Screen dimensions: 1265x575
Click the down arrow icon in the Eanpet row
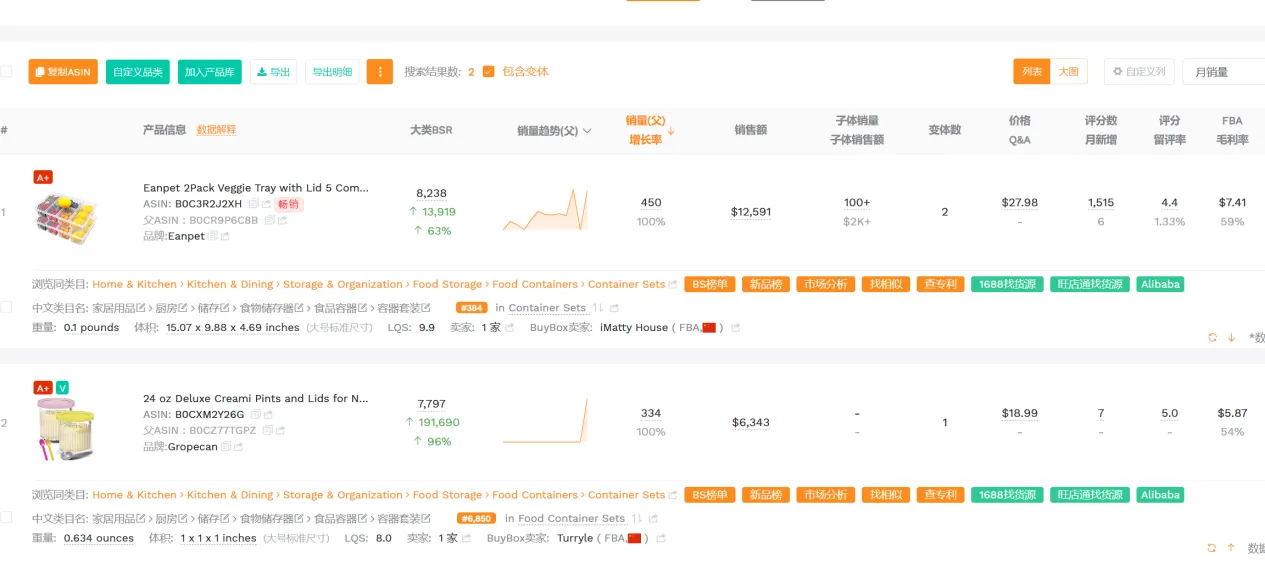click(x=1232, y=338)
